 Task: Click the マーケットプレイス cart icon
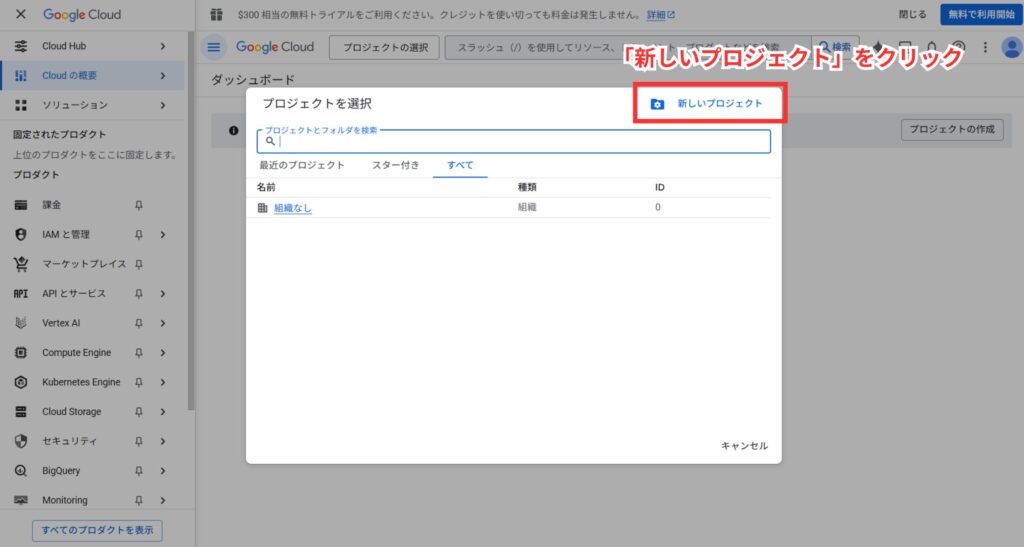(x=21, y=264)
